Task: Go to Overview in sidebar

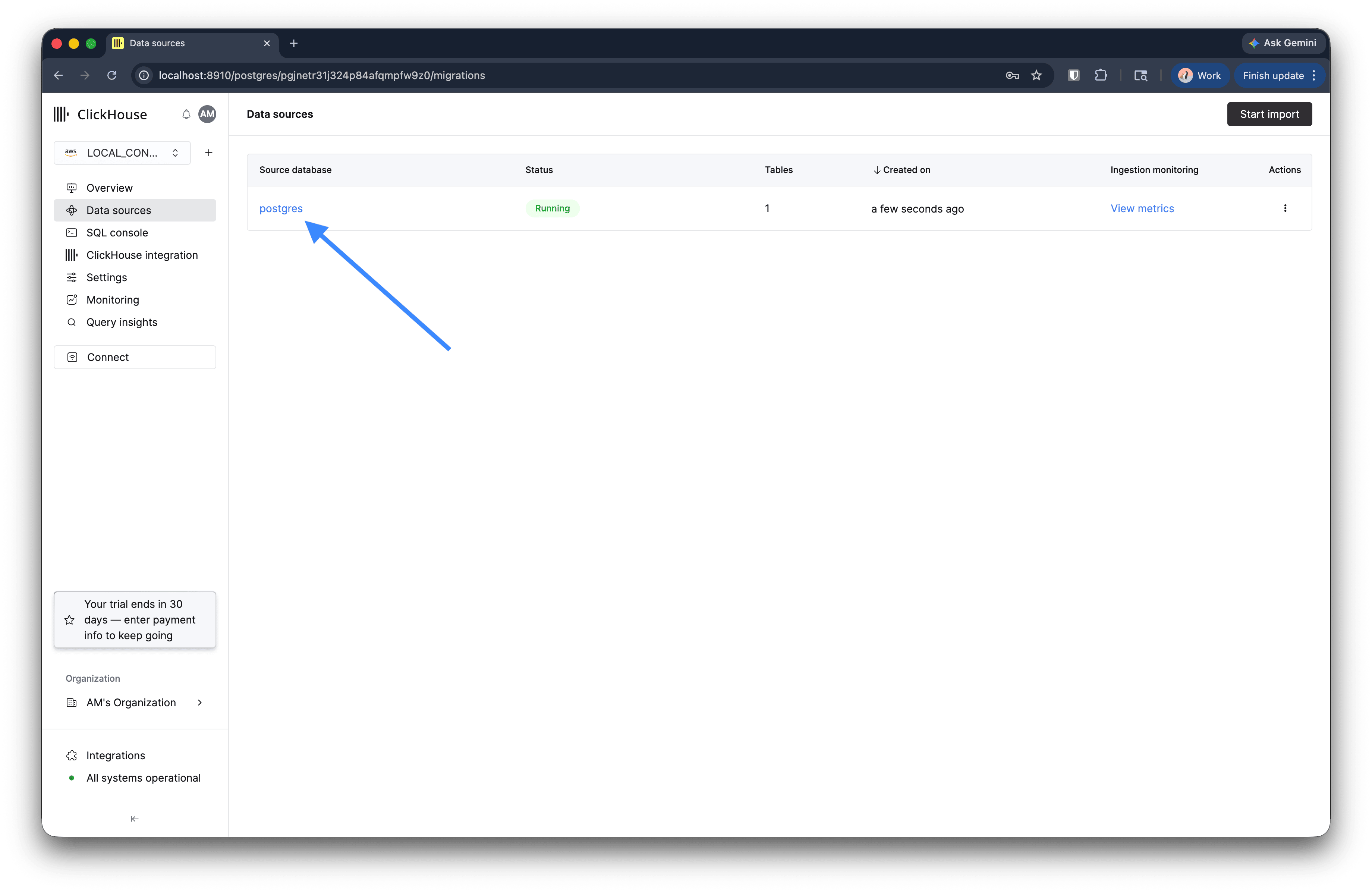Action: point(135,188)
